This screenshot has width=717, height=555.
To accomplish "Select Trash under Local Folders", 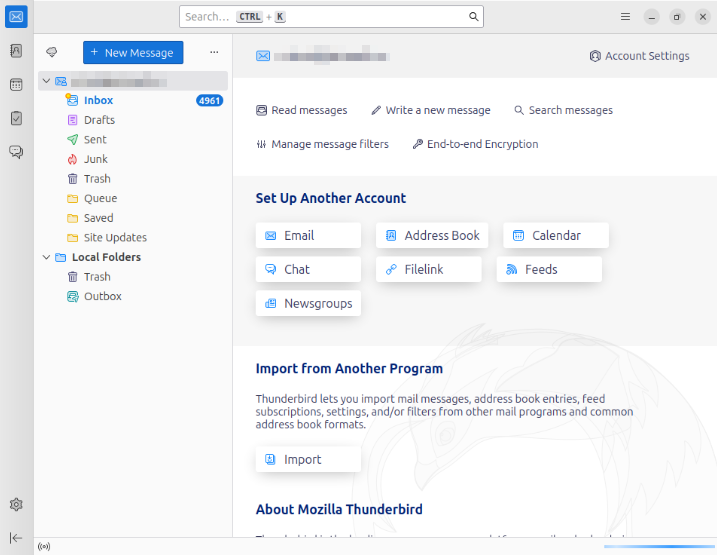I will tap(133, 277).
